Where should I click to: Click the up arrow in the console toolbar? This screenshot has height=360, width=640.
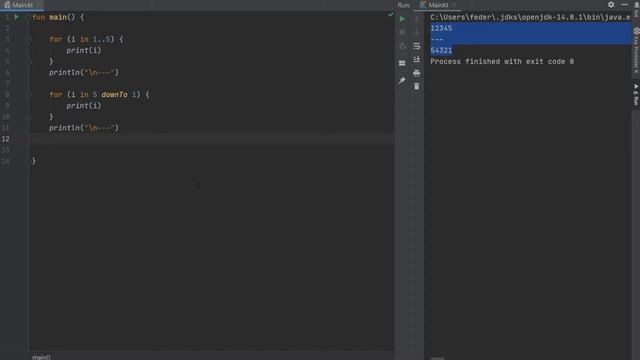(416, 19)
